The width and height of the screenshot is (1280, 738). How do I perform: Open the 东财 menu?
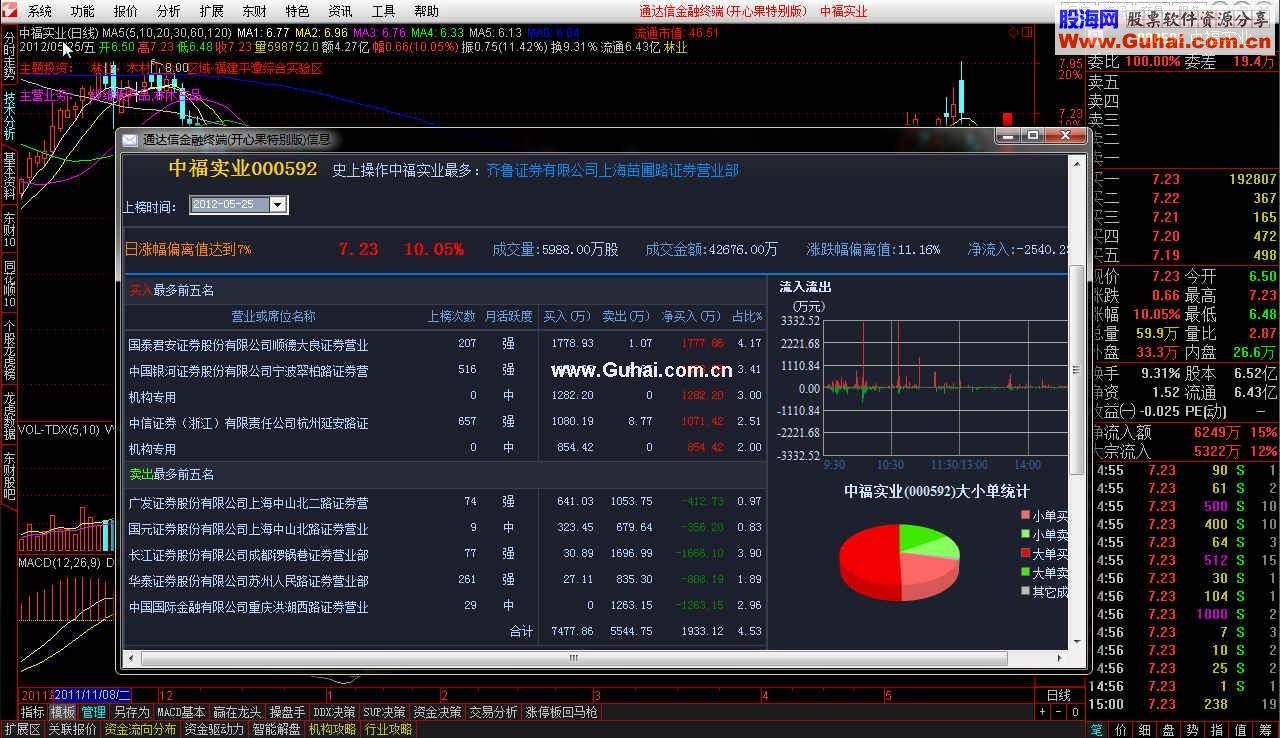point(254,11)
